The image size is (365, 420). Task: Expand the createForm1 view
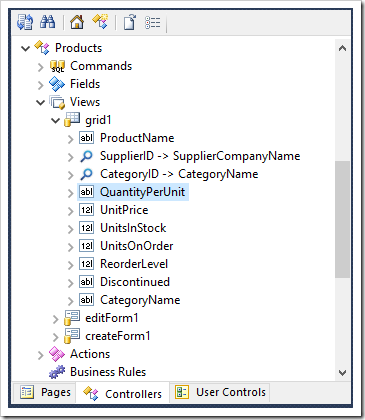point(56,337)
